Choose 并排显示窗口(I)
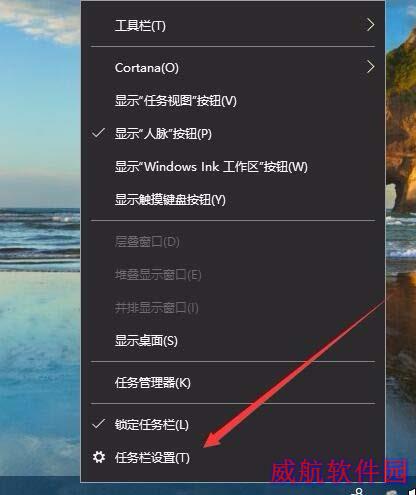 coord(157,308)
